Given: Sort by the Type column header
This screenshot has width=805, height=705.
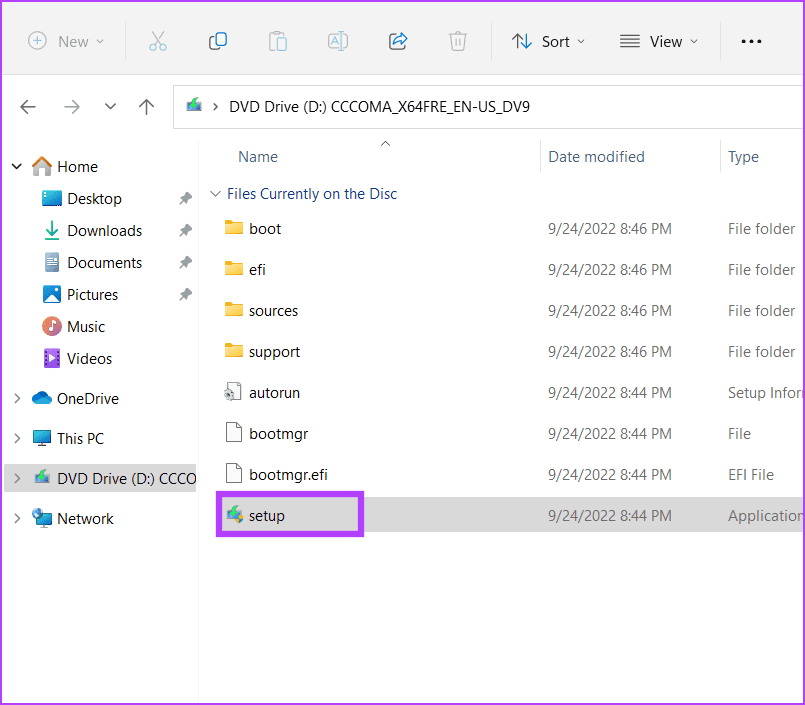Looking at the screenshot, I should coord(743,157).
